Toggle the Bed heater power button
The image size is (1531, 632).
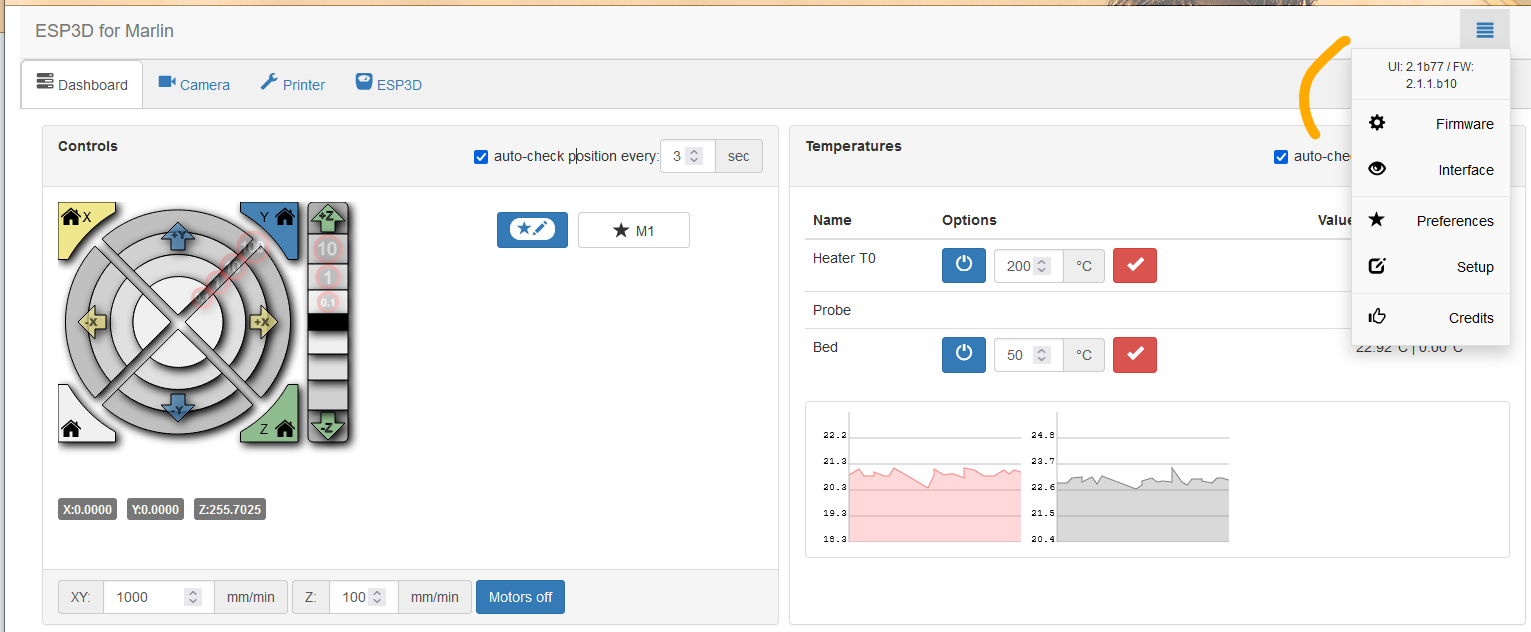963,355
